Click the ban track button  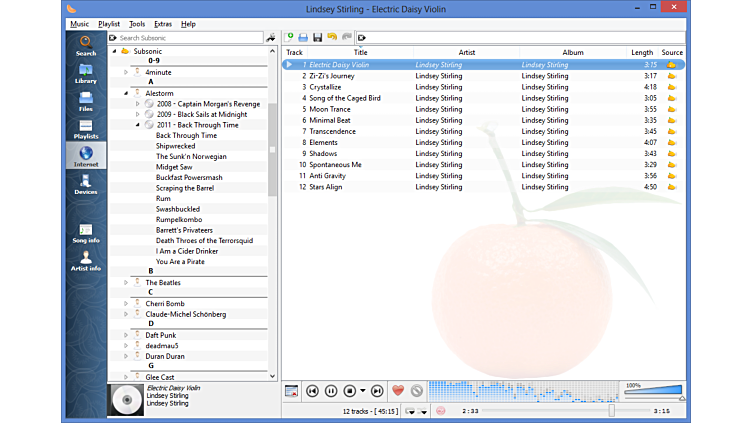(417, 391)
